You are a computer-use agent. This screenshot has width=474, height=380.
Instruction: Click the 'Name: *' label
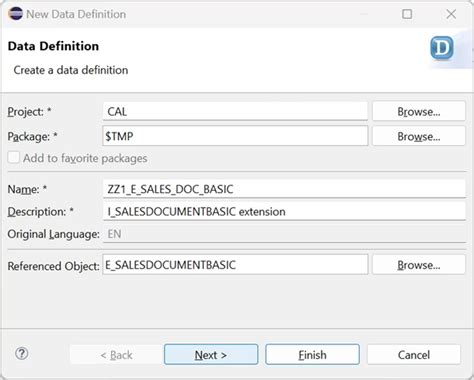point(27,189)
